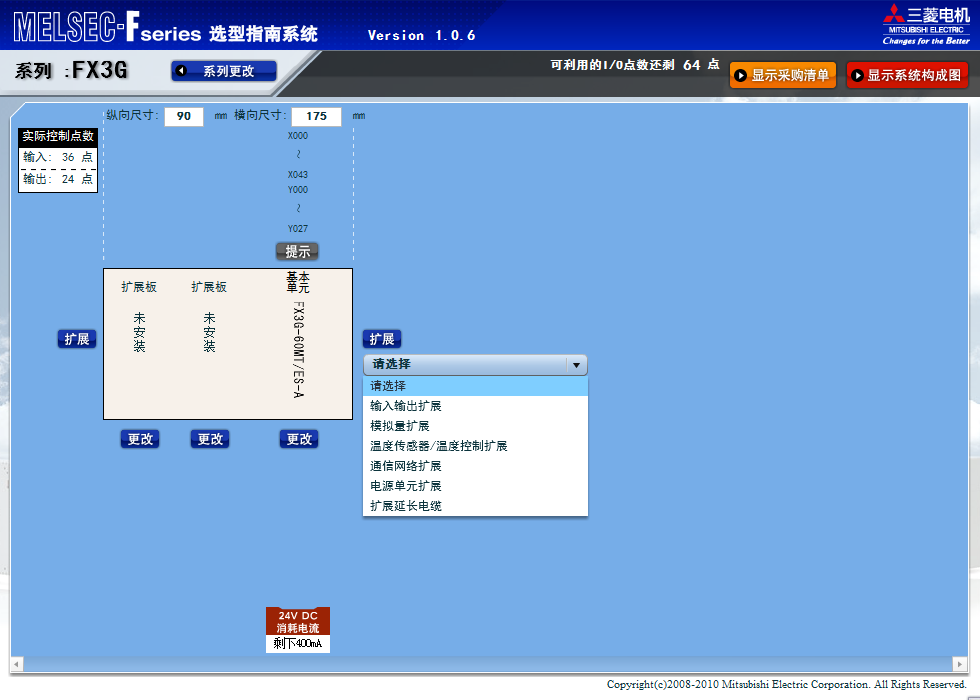This screenshot has height=700, width=980.
Task: Collapse the 请选择 dropdown arrow
Action: (x=576, y=365)
